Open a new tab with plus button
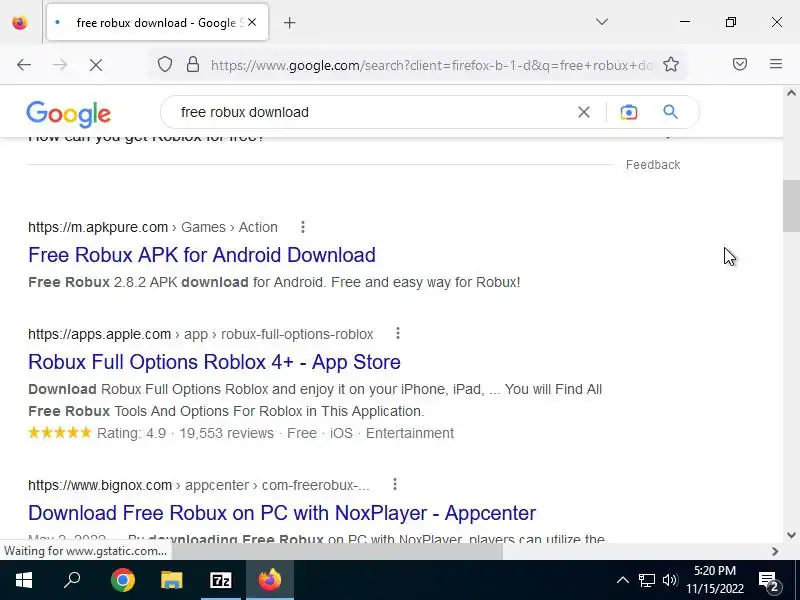The image size is (800, 600). (x=289, y=22)
